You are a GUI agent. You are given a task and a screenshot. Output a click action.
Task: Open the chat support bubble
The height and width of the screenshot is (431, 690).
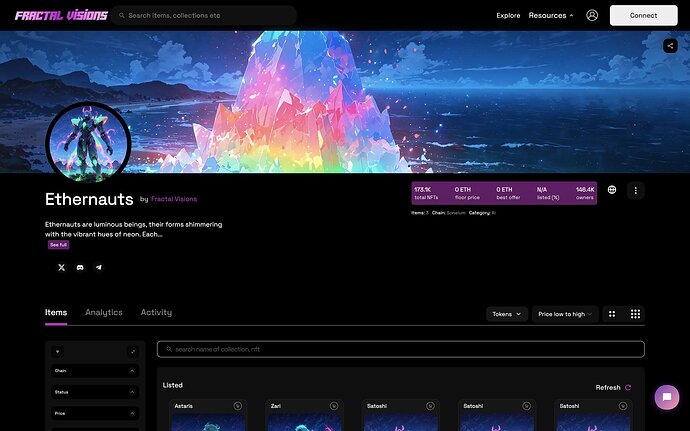tap(667, 397)
